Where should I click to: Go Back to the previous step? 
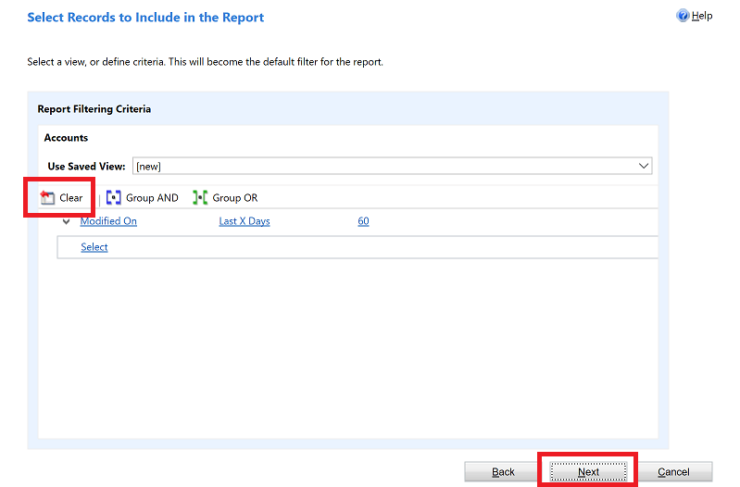[503, 472]
